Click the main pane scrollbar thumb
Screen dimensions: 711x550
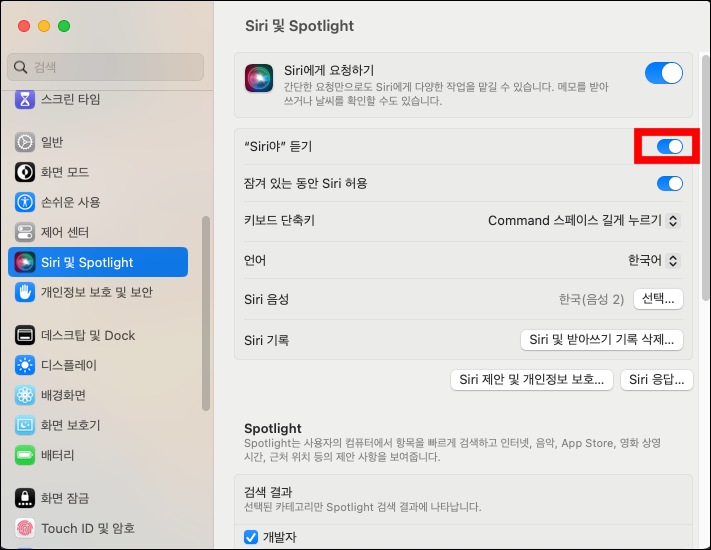(705, 178)
